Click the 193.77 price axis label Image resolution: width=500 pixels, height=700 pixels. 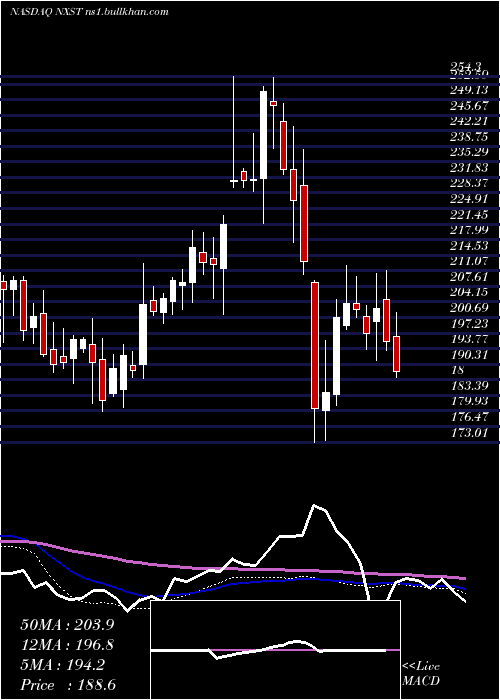468,339
